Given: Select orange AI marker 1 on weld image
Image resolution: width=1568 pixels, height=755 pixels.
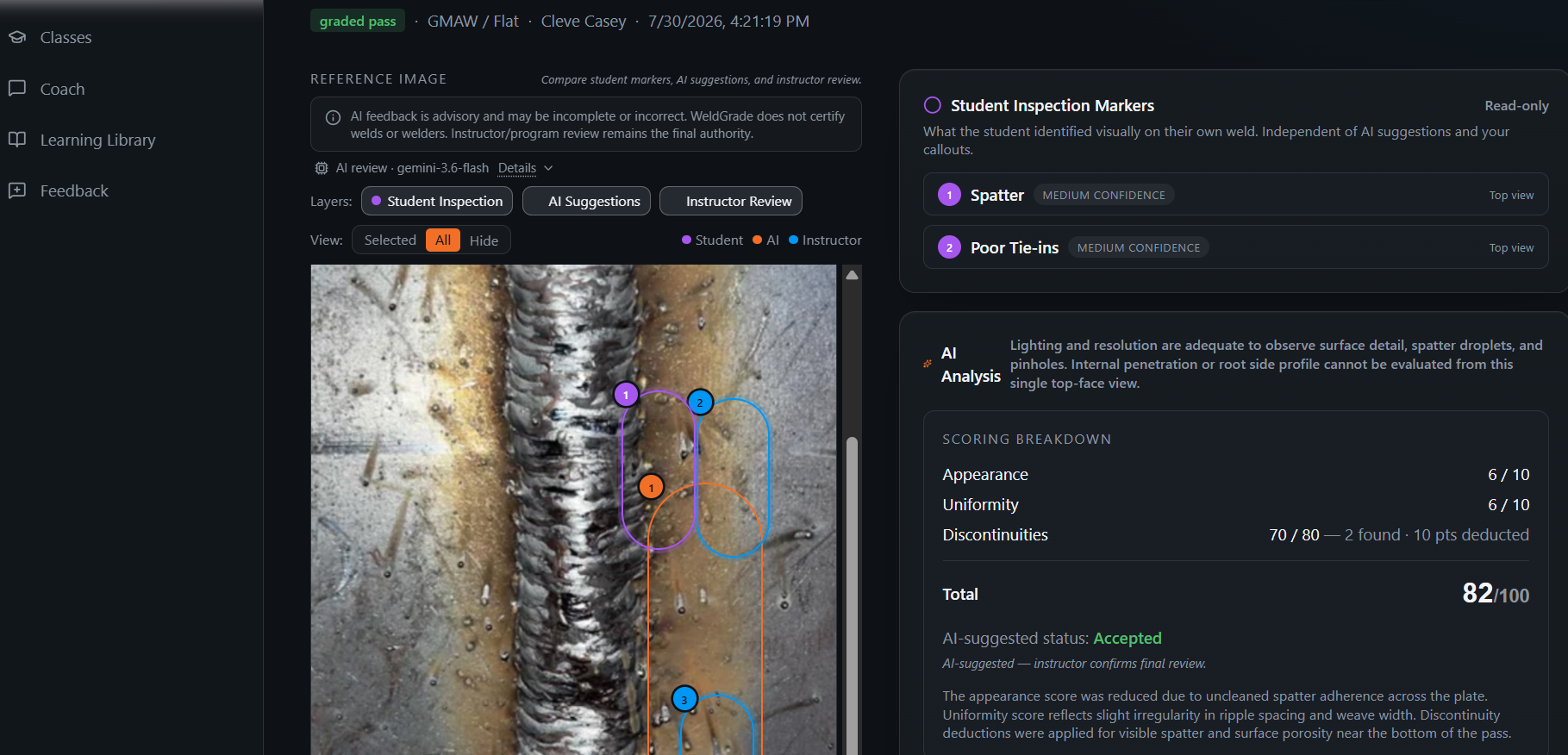Looking at the screenshot, I should [x=652, y=488].
